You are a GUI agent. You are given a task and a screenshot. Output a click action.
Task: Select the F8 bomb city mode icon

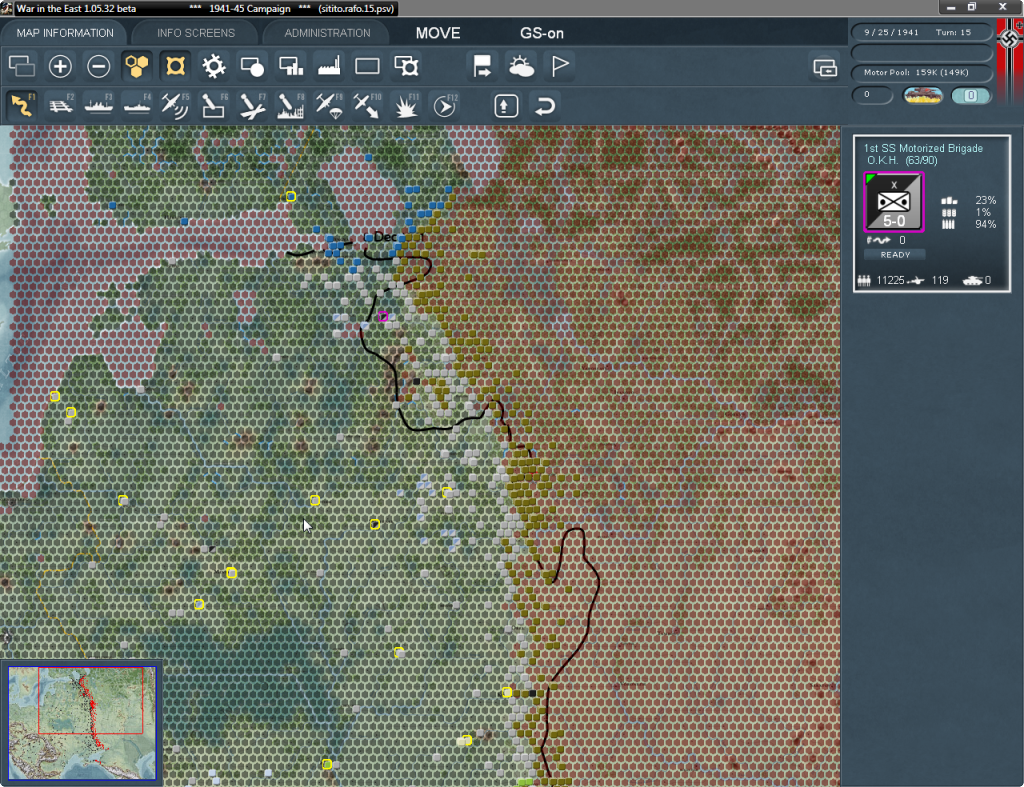pyautogui.click(x=291, y=106)
